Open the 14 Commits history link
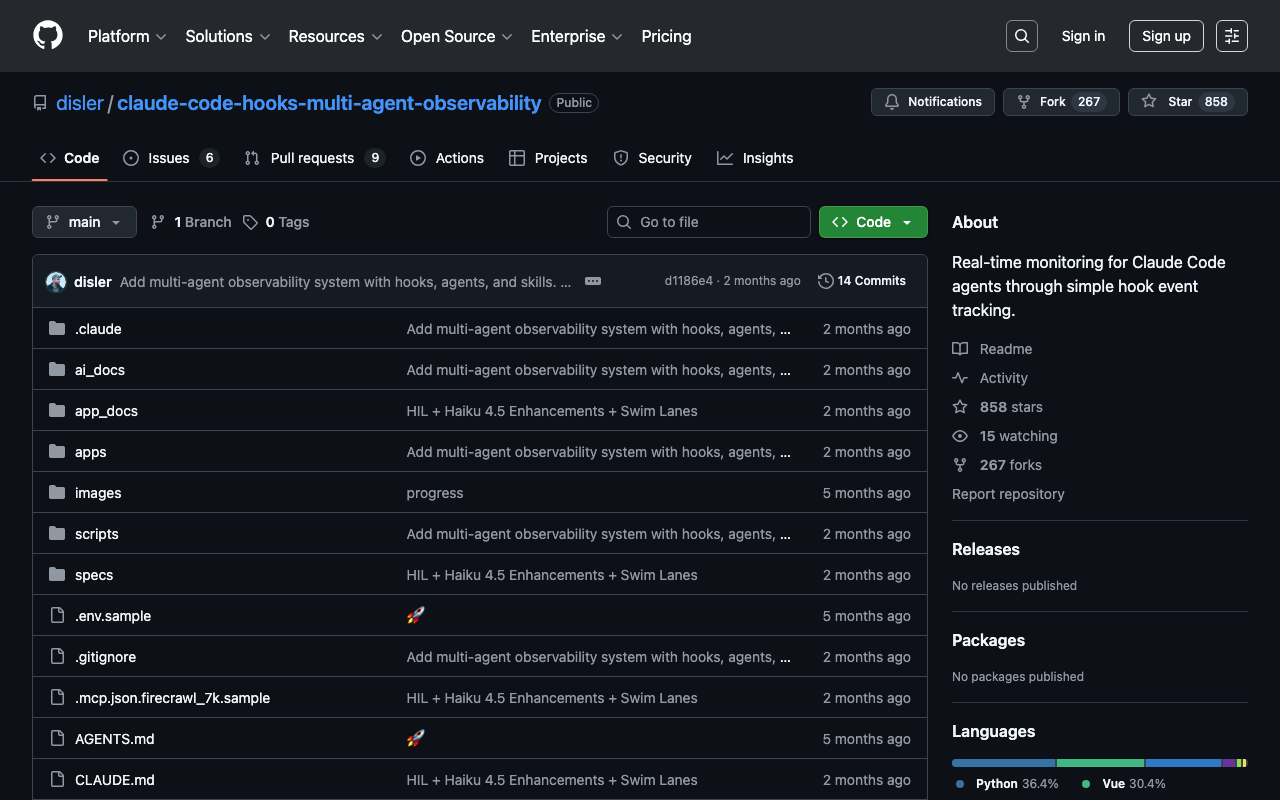This screenshot has width=1280, height=800. [861, 281]
